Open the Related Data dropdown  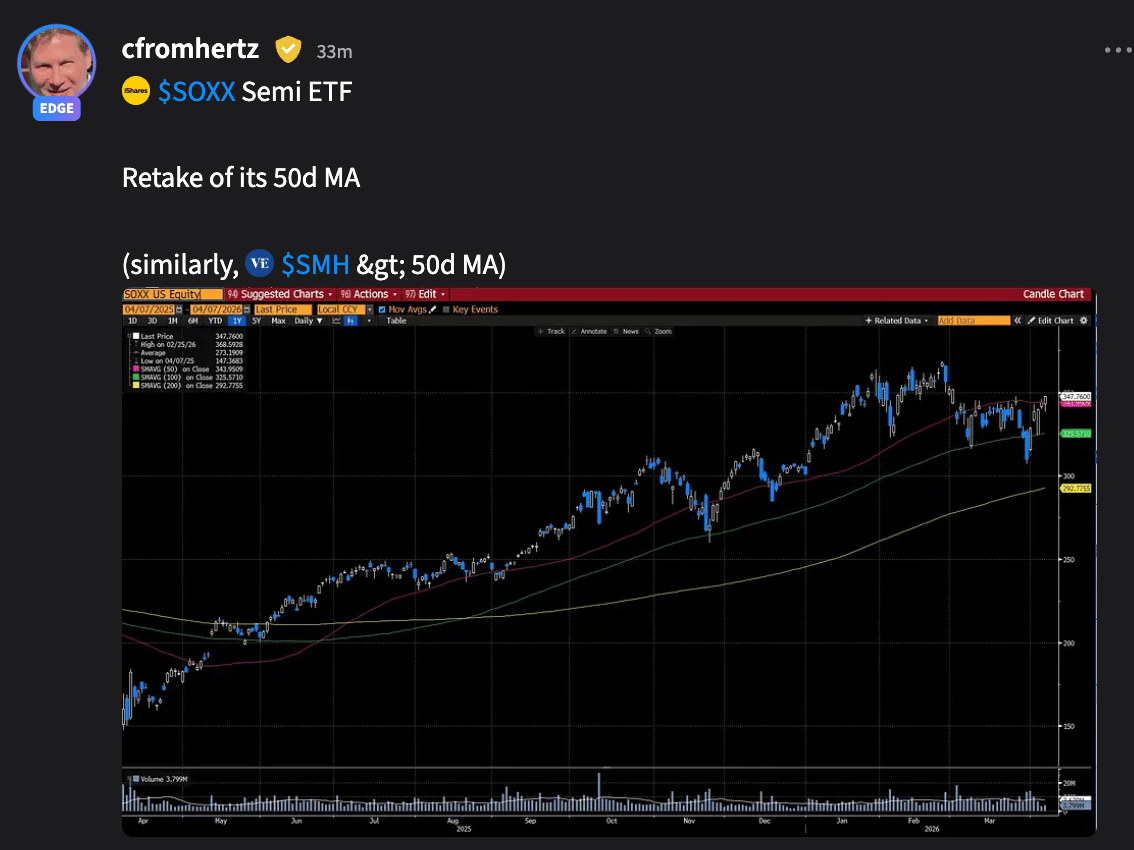(x=897, y=320)
